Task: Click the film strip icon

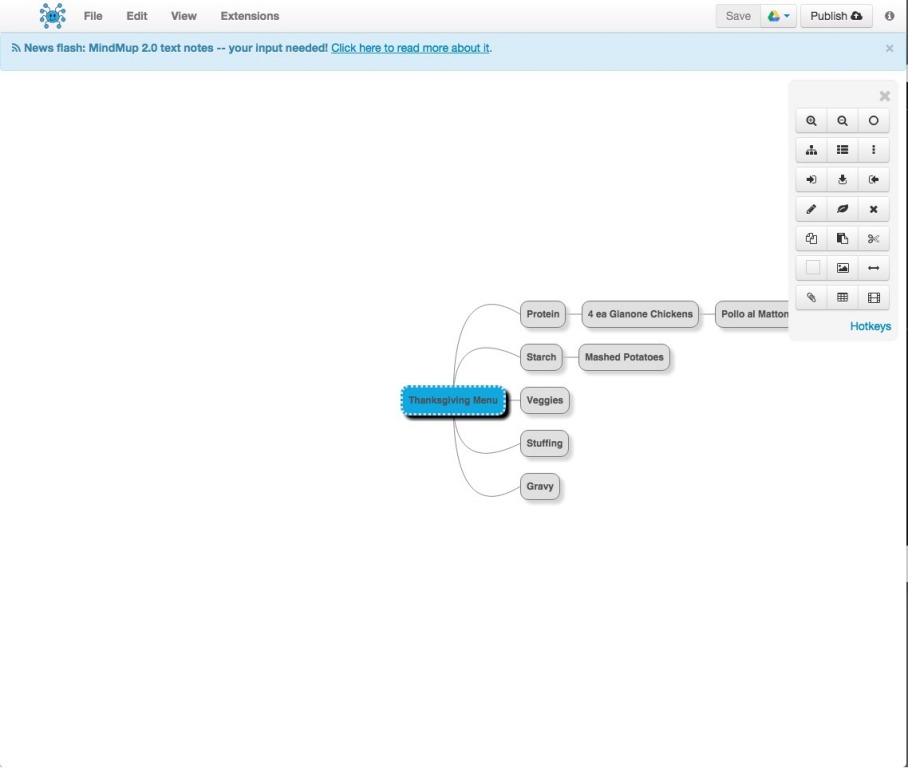Action: coord(873,298)
